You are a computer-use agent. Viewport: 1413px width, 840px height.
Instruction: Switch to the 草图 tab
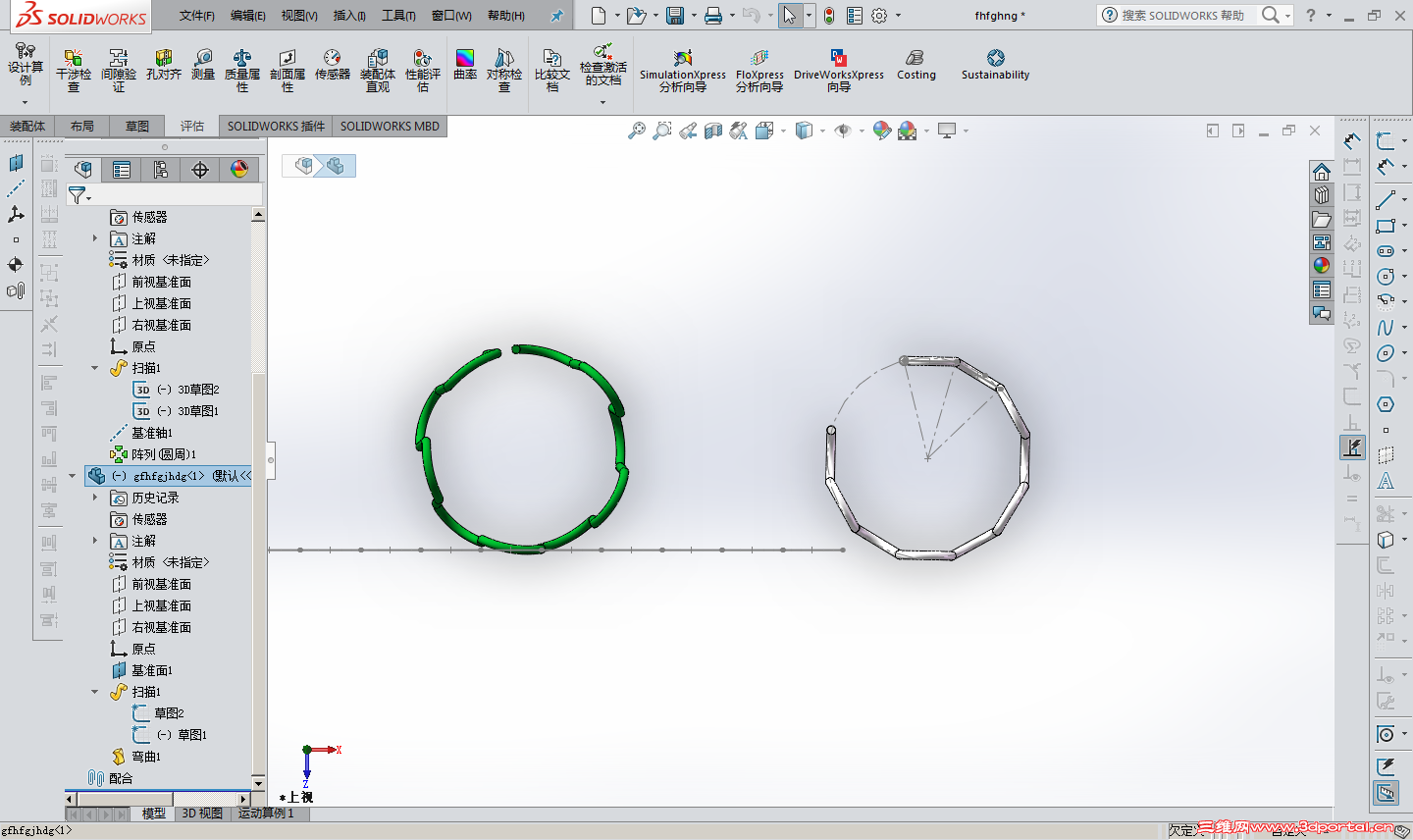pos(137,126)
